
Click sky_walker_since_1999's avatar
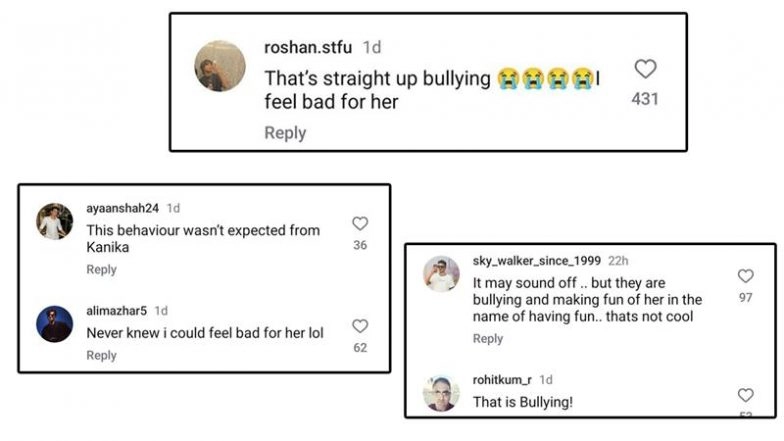(x=441, y=274)
